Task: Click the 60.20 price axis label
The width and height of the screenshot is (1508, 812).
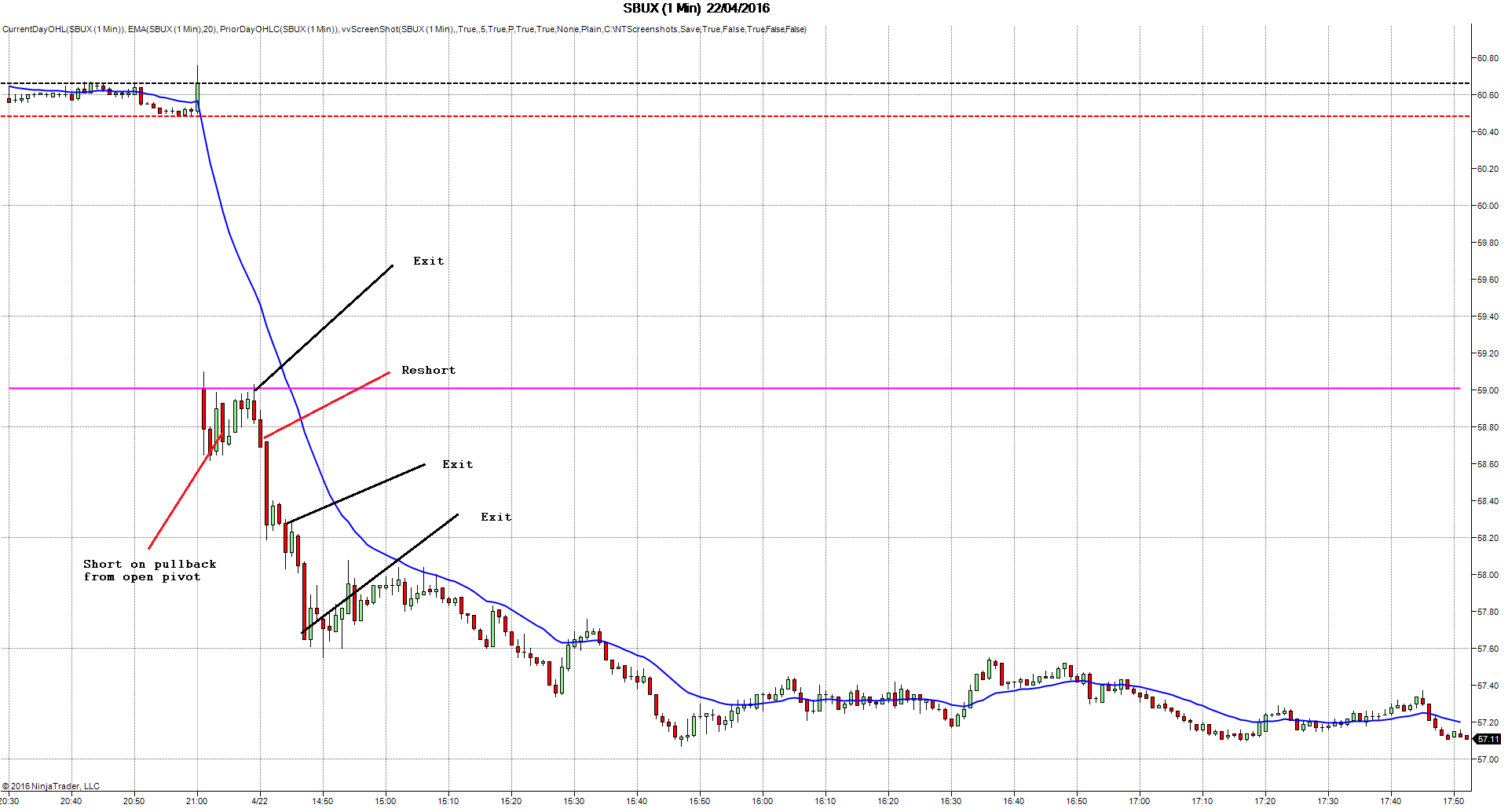Action: [1488, 169]
